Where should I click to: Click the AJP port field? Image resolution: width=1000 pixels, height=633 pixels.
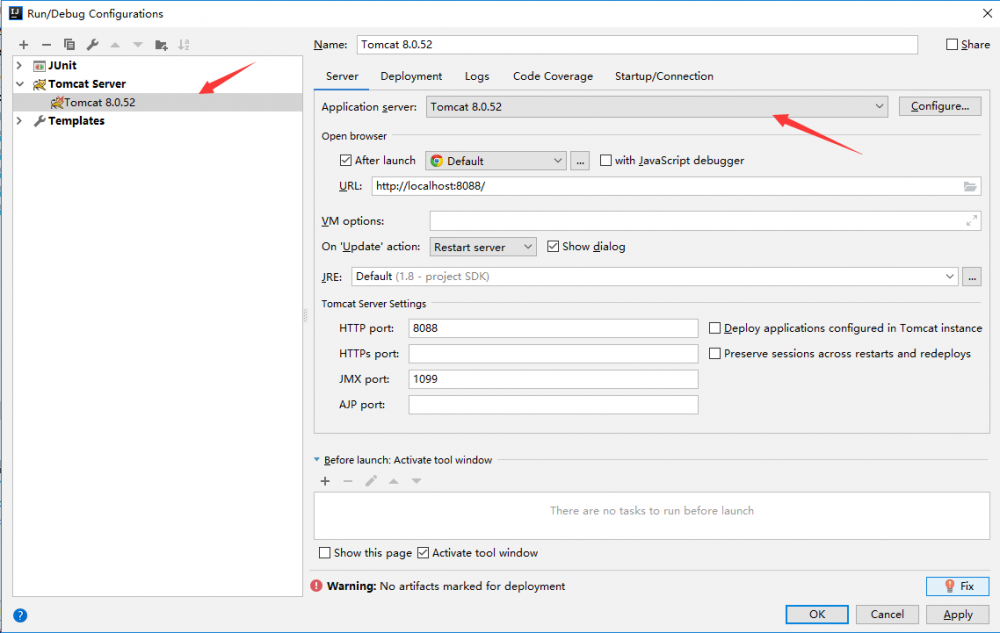pyautogui.click(x=553, y=405)
